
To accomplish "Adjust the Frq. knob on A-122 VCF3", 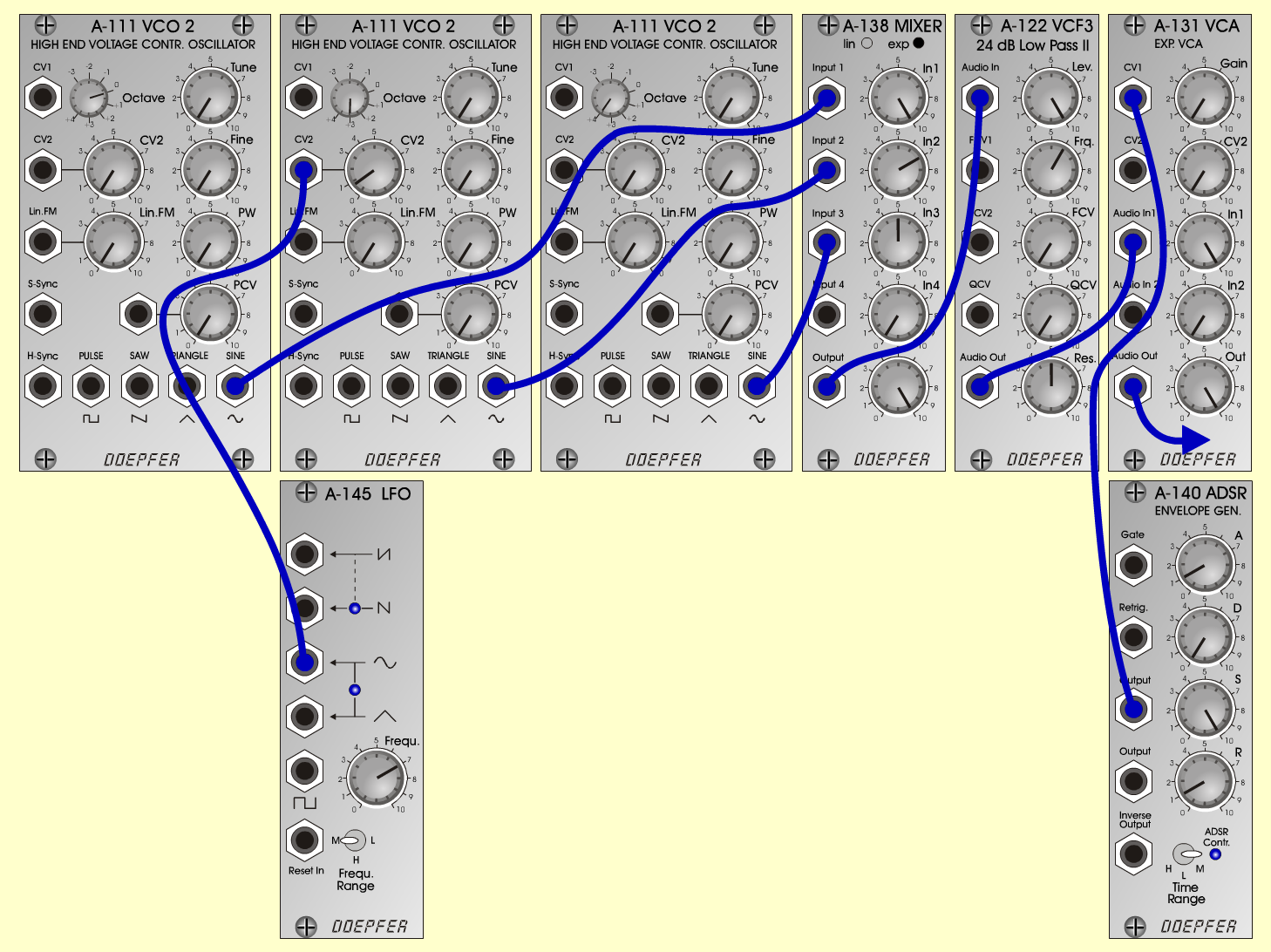I will coord(1051,170).
